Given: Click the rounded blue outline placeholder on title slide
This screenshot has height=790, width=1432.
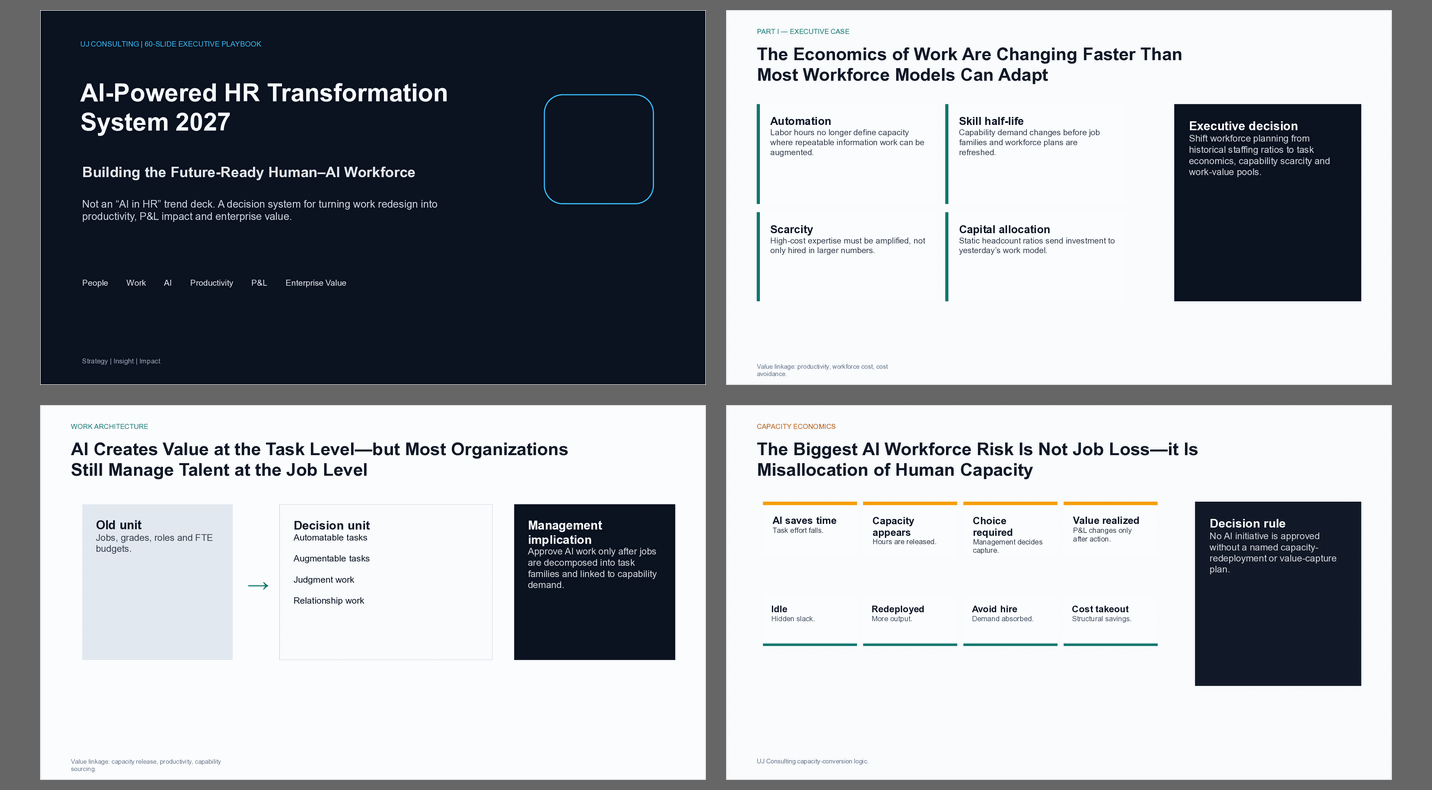Looking at the screenshot, I should [598, 149].
